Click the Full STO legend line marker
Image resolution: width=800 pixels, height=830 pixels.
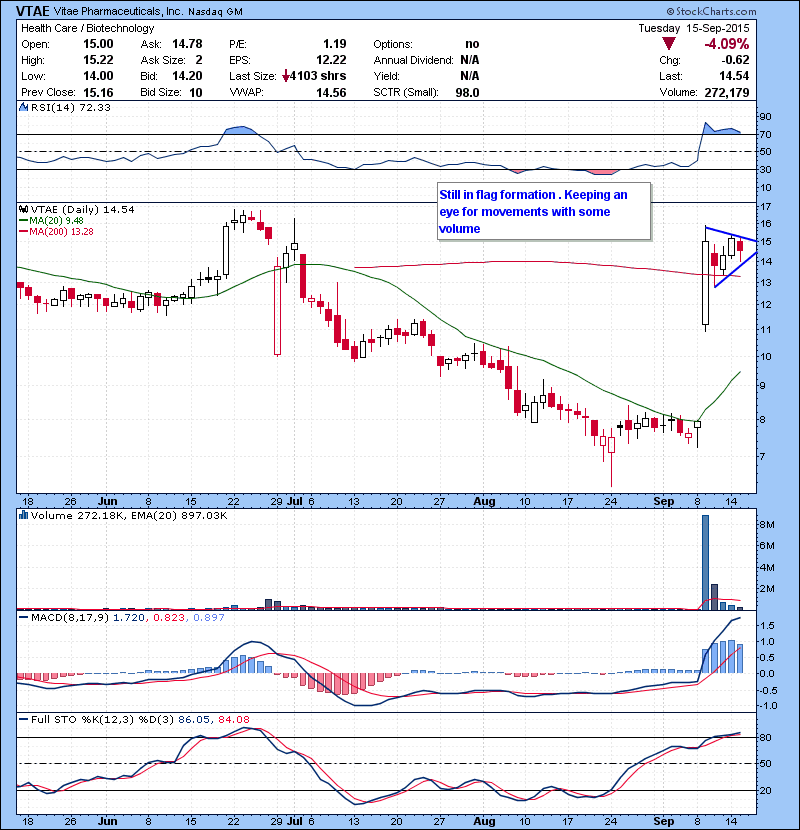23,719
